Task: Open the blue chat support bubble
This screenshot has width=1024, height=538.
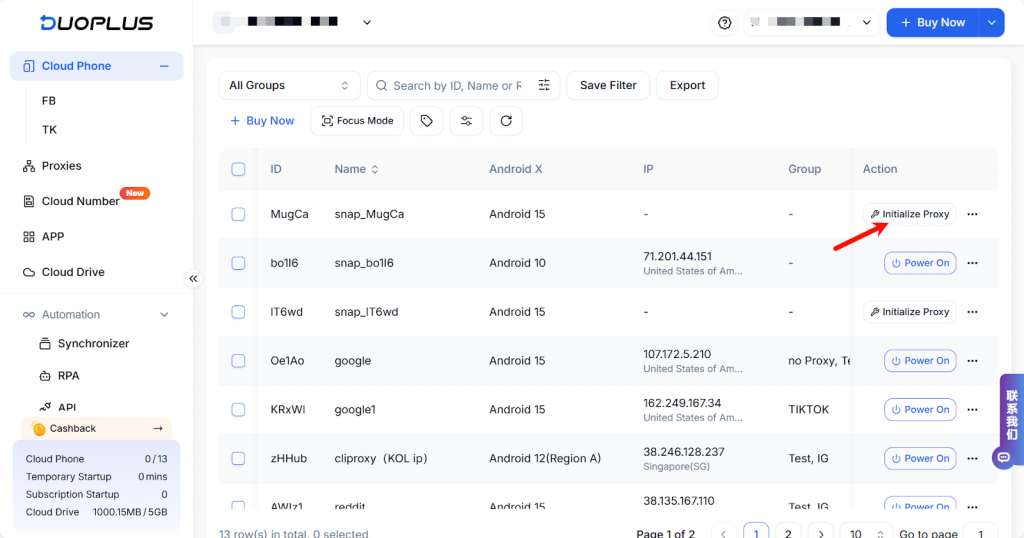Action: pos(1003,457)
